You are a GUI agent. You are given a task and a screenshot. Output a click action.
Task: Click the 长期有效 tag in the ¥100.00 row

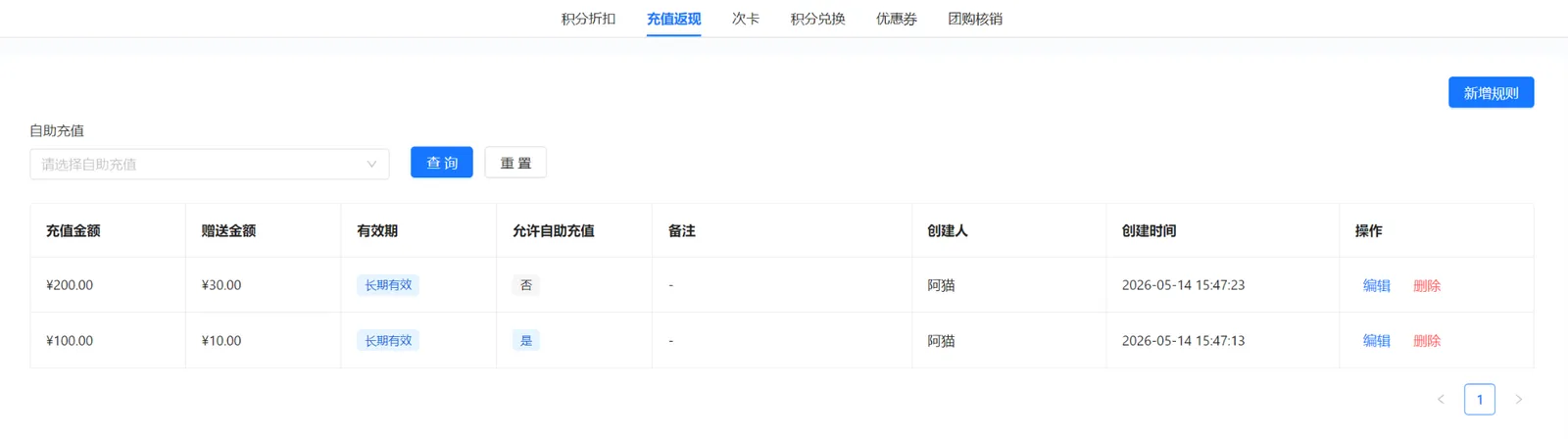tap(388, 340)
